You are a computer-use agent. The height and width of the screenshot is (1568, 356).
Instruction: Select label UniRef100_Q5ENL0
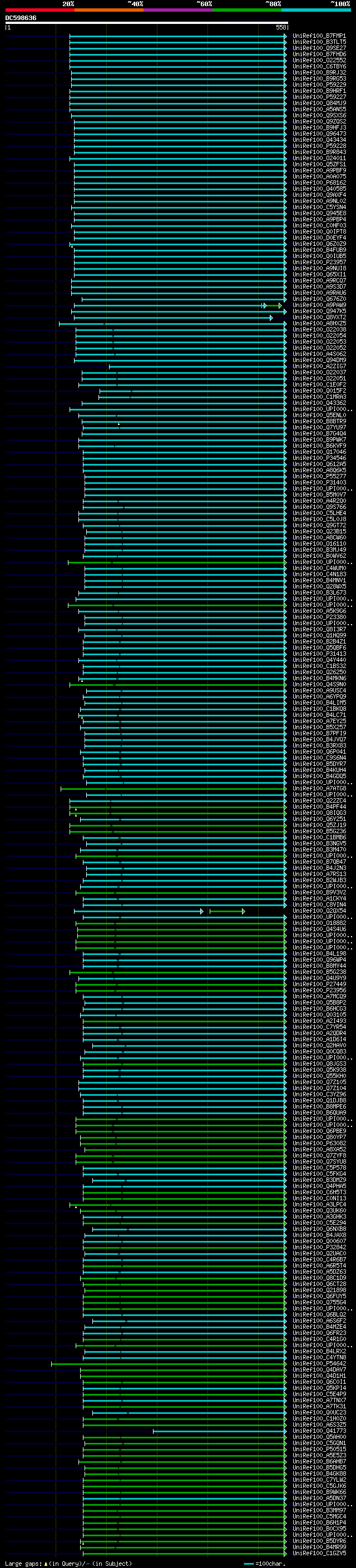[319, 415]
